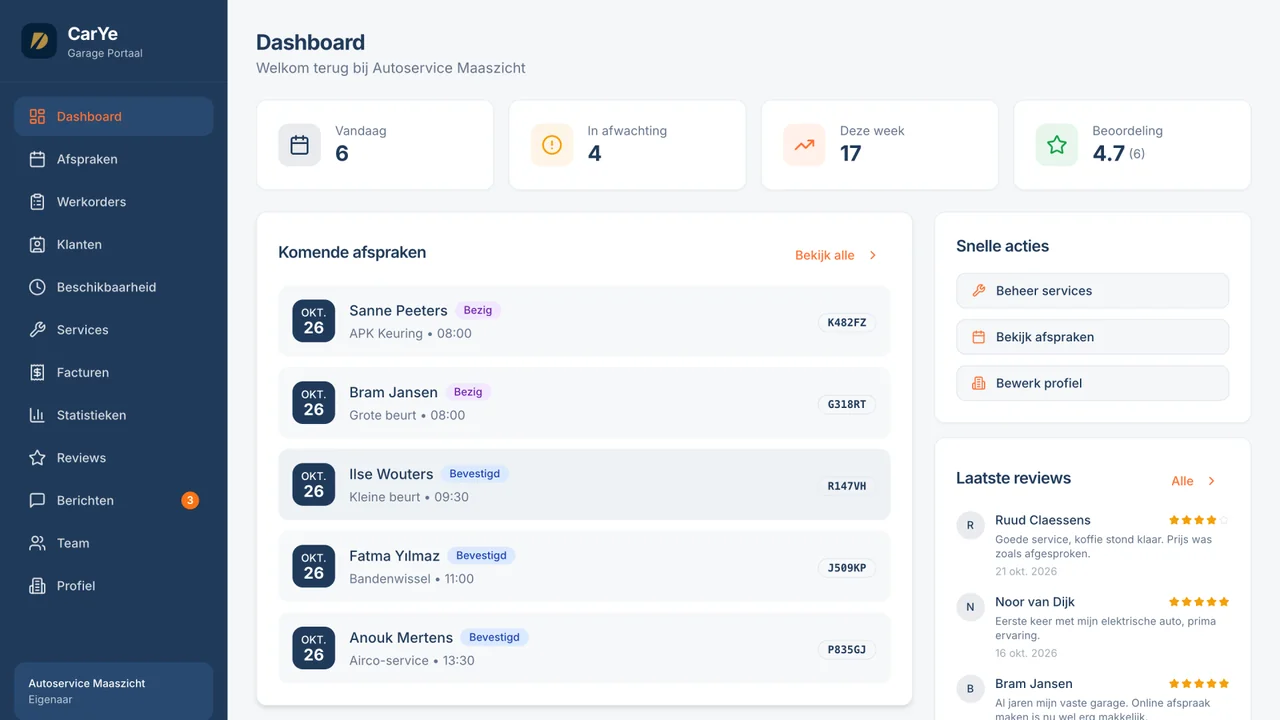1280x720 pixels.
Task: Click the chevron next to Bekijk alle
Action: point(873,255)
